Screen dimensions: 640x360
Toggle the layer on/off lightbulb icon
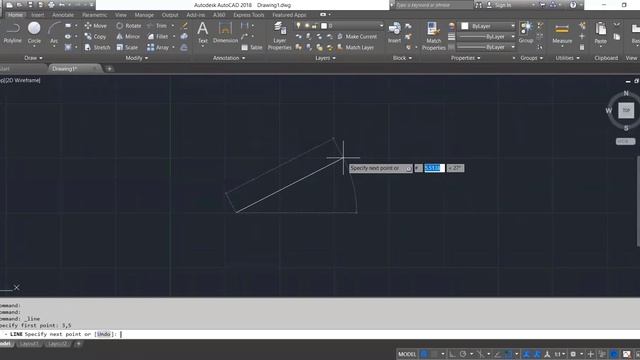pyautogui.click(x=298, y=26)
